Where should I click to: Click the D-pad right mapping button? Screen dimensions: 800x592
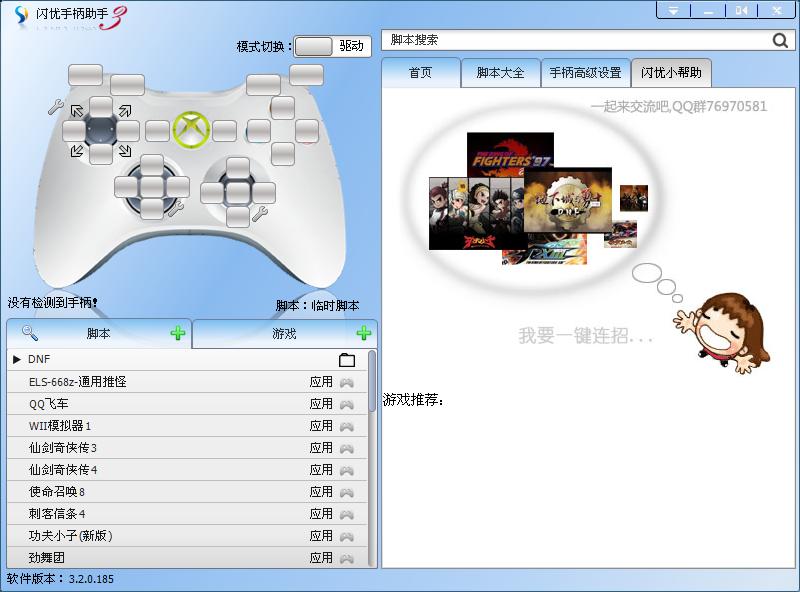tap(128, 131)
